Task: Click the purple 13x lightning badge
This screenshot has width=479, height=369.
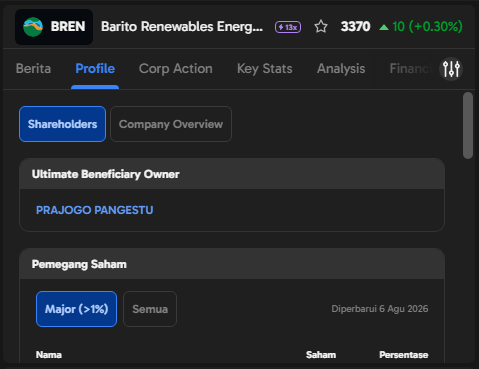Action: (288, 27)
